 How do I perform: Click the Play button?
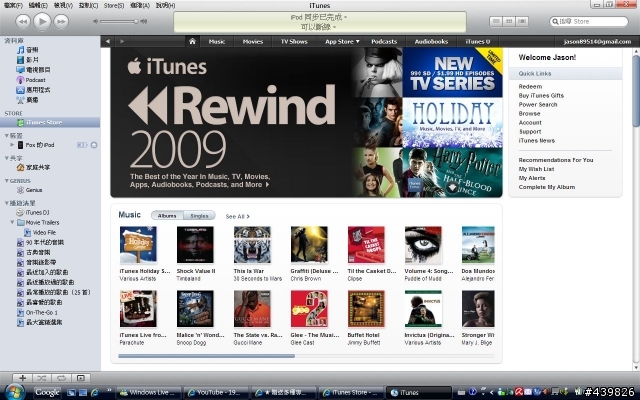click(42, 21)
